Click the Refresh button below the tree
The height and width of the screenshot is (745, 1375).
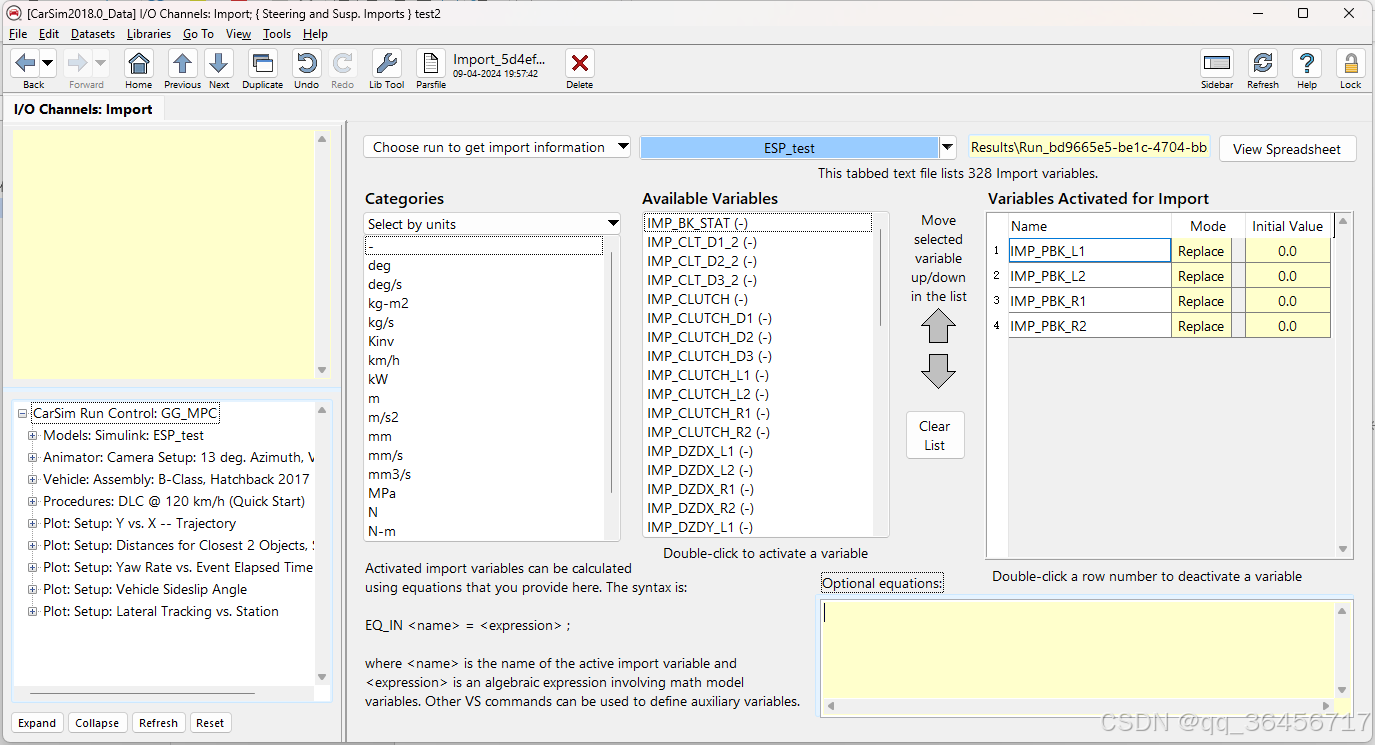click(x=158, y=723)
